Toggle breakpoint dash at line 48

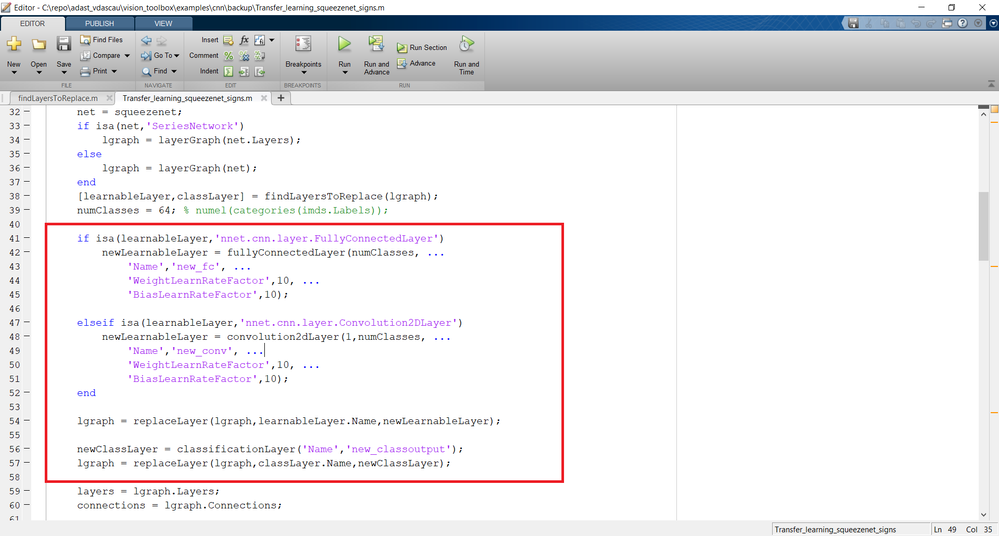pyautogui.click(x=27, y=337)
